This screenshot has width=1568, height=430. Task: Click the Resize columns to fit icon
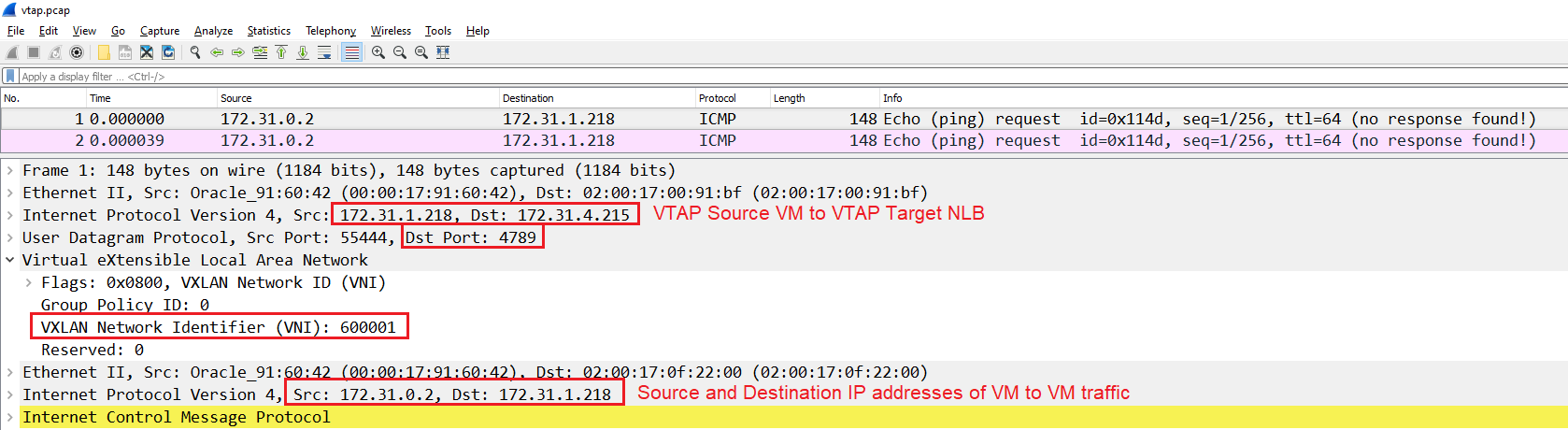coord(443,52)
